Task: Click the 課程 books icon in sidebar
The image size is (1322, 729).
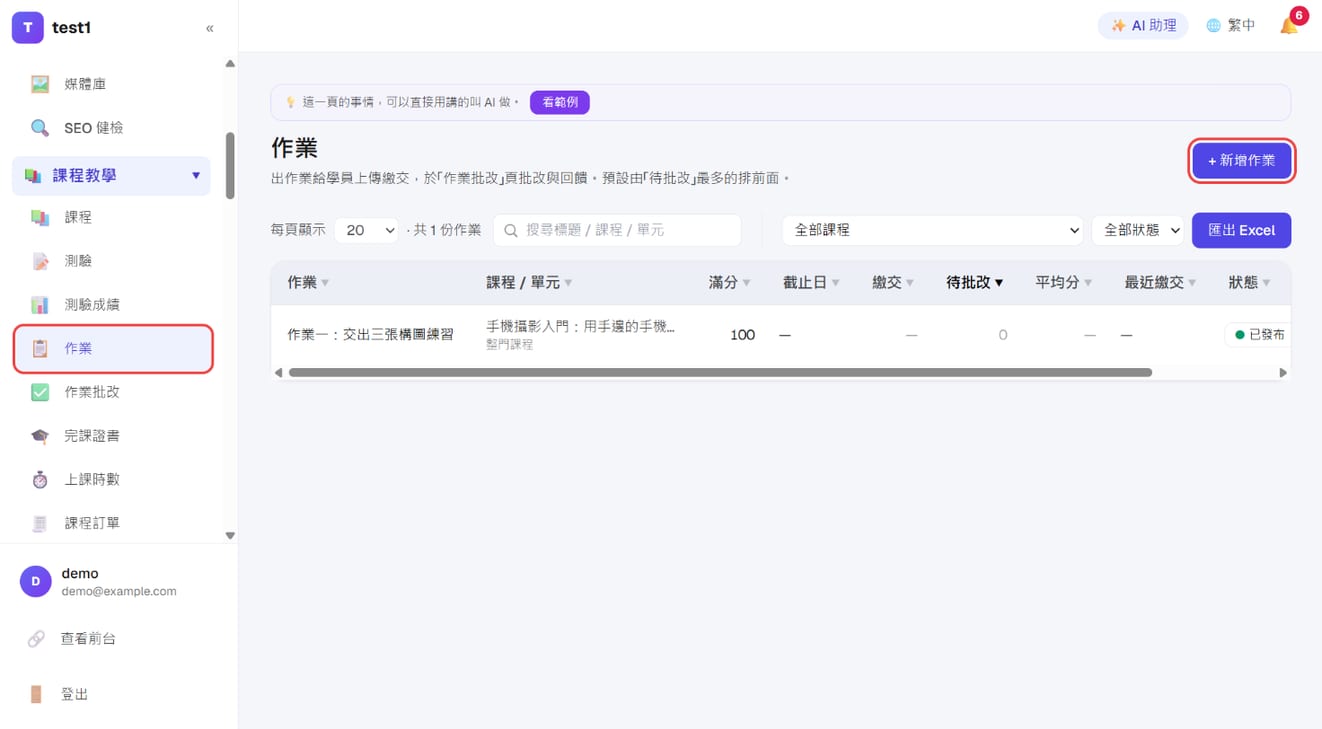Action: click(x=40, y=217)
